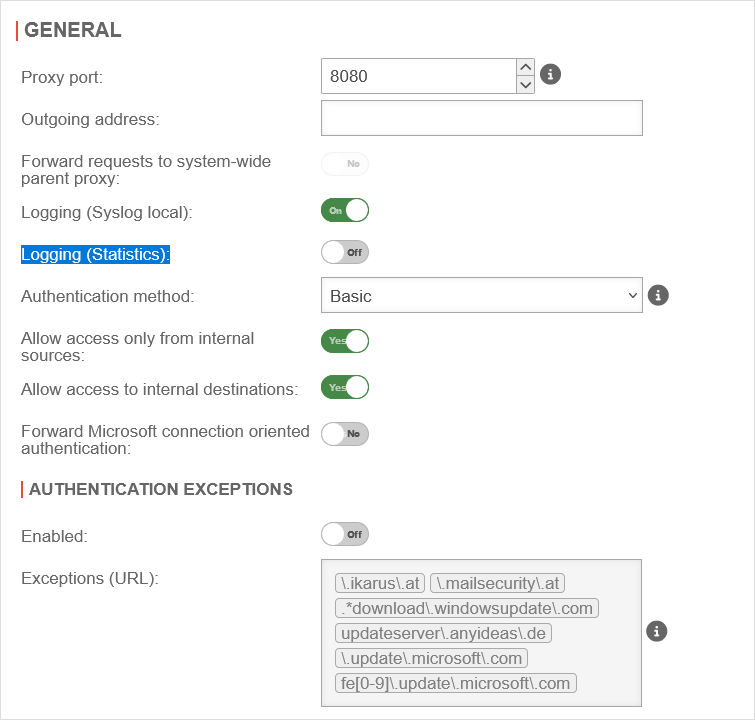
Task: Click info icon next to Proxy port
Action: coord(550,75)
